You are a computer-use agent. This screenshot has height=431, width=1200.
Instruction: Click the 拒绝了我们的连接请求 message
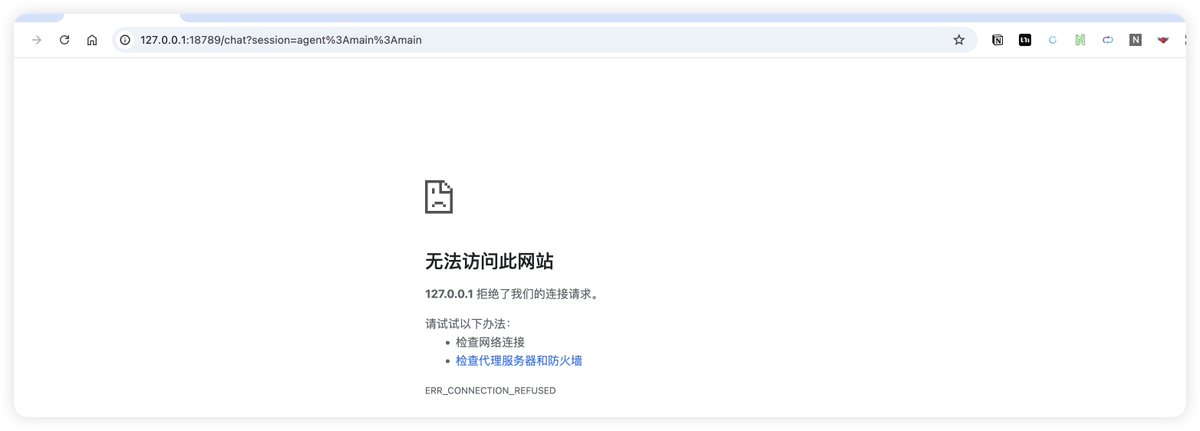pyautogui.click(x=537, y=294)
